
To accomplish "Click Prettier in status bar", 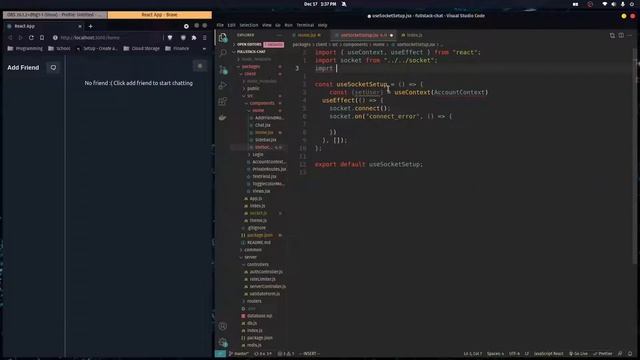I will [603, 353].
